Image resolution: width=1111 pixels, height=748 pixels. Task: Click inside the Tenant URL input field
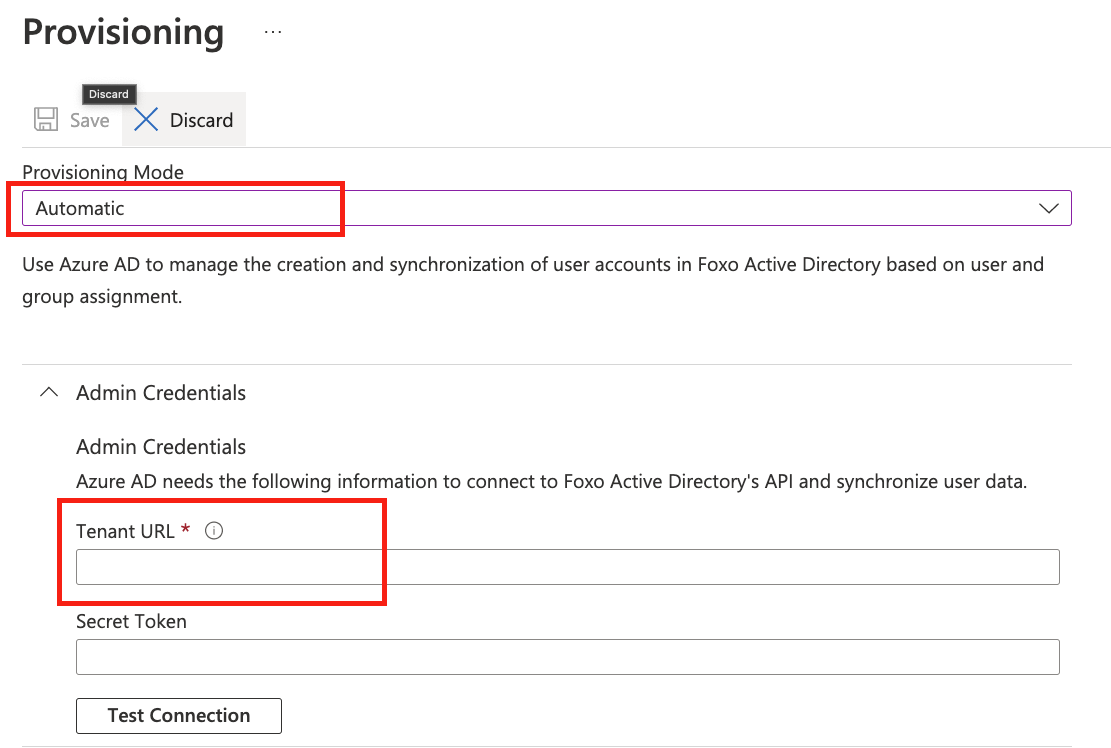[x=568, y=566]
